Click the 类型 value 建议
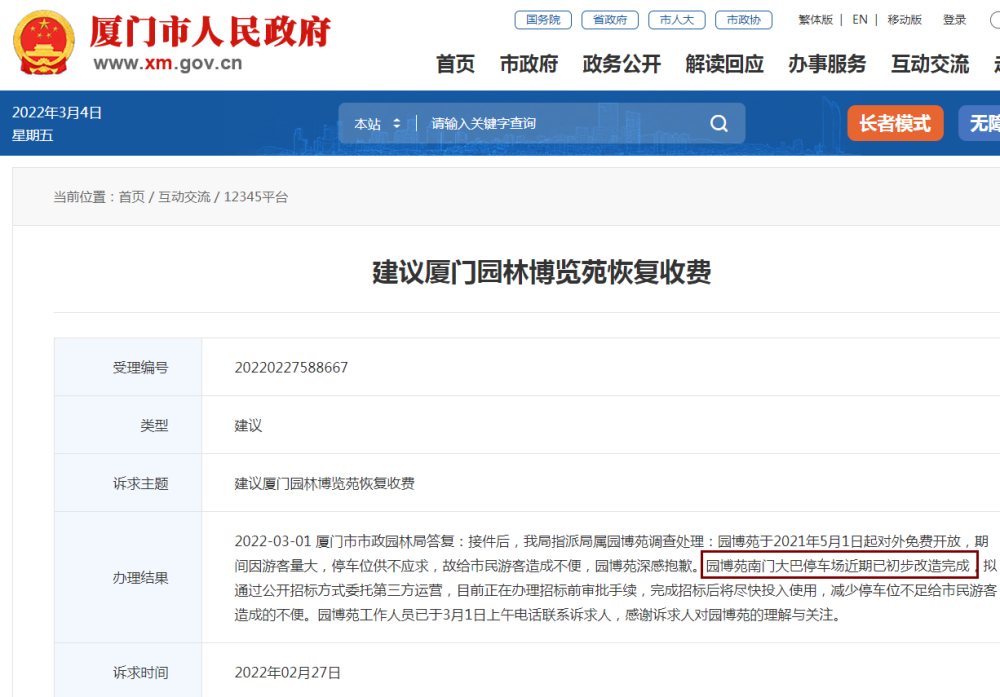The image size is (1000, 697). tap(248, 425)
